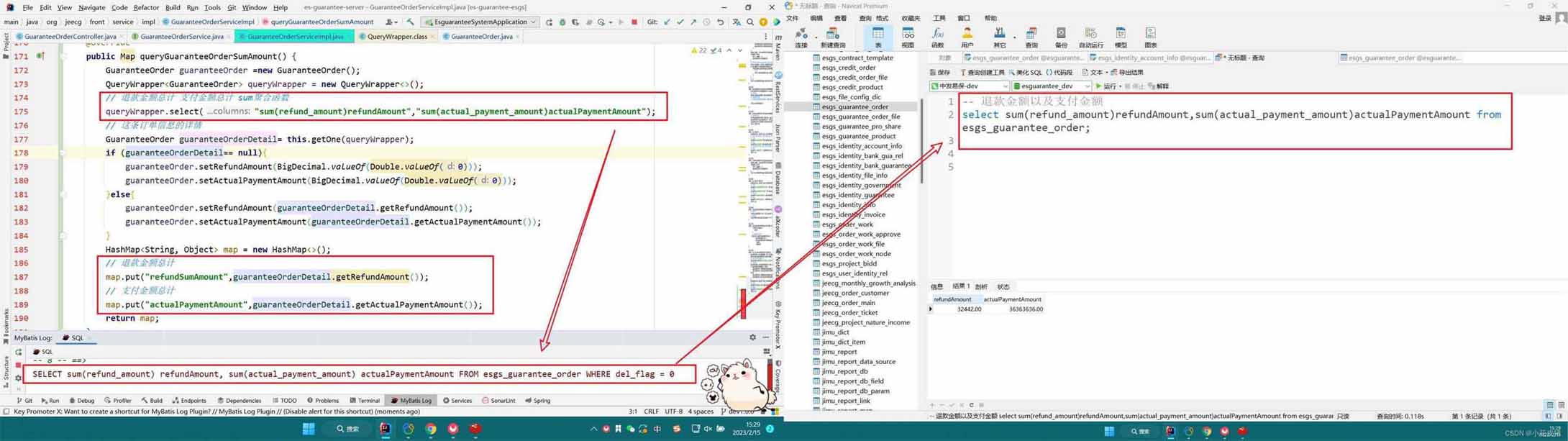1568x441 pixels.
Task: Open the EsguaranteeSystemApplication run configuration dropdown
Action: click(480, 22)
